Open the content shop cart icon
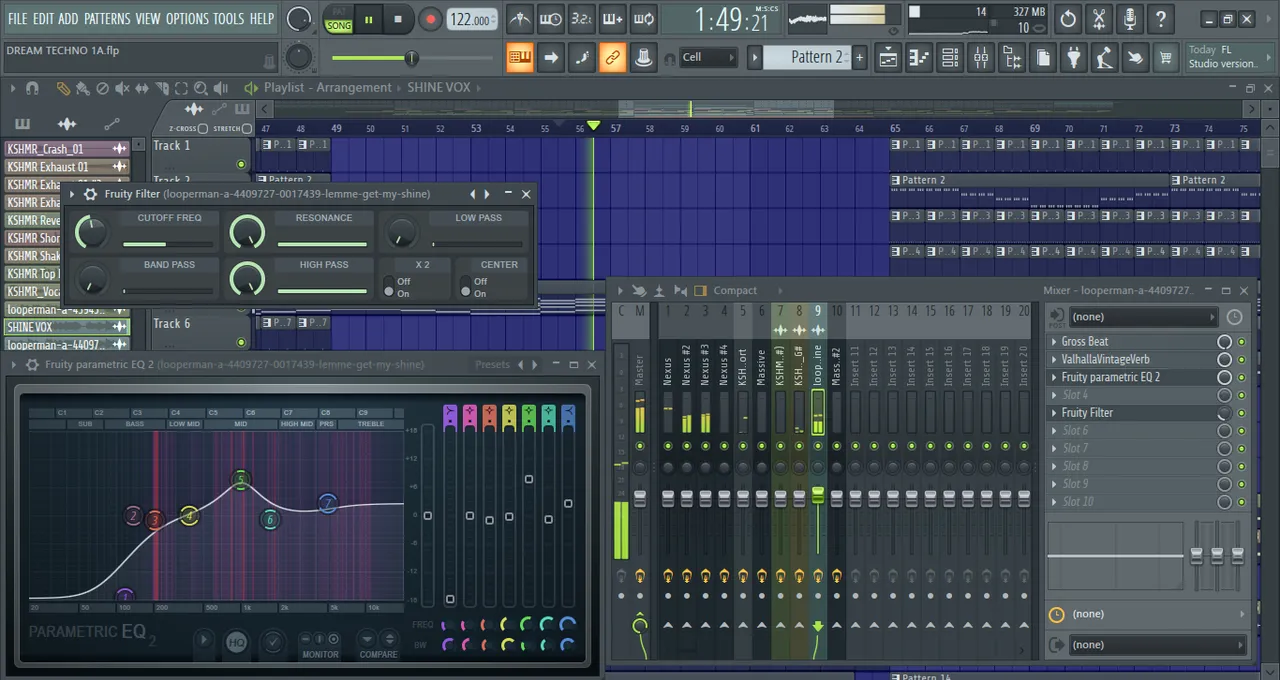The width and height of the screenshot is (1280, 680). [1165, 58]
